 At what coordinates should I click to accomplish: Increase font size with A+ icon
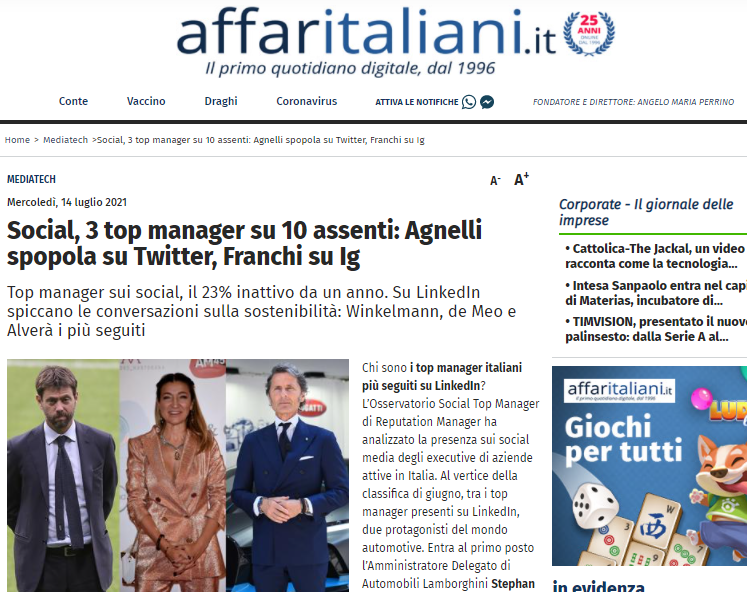point(522,180)
